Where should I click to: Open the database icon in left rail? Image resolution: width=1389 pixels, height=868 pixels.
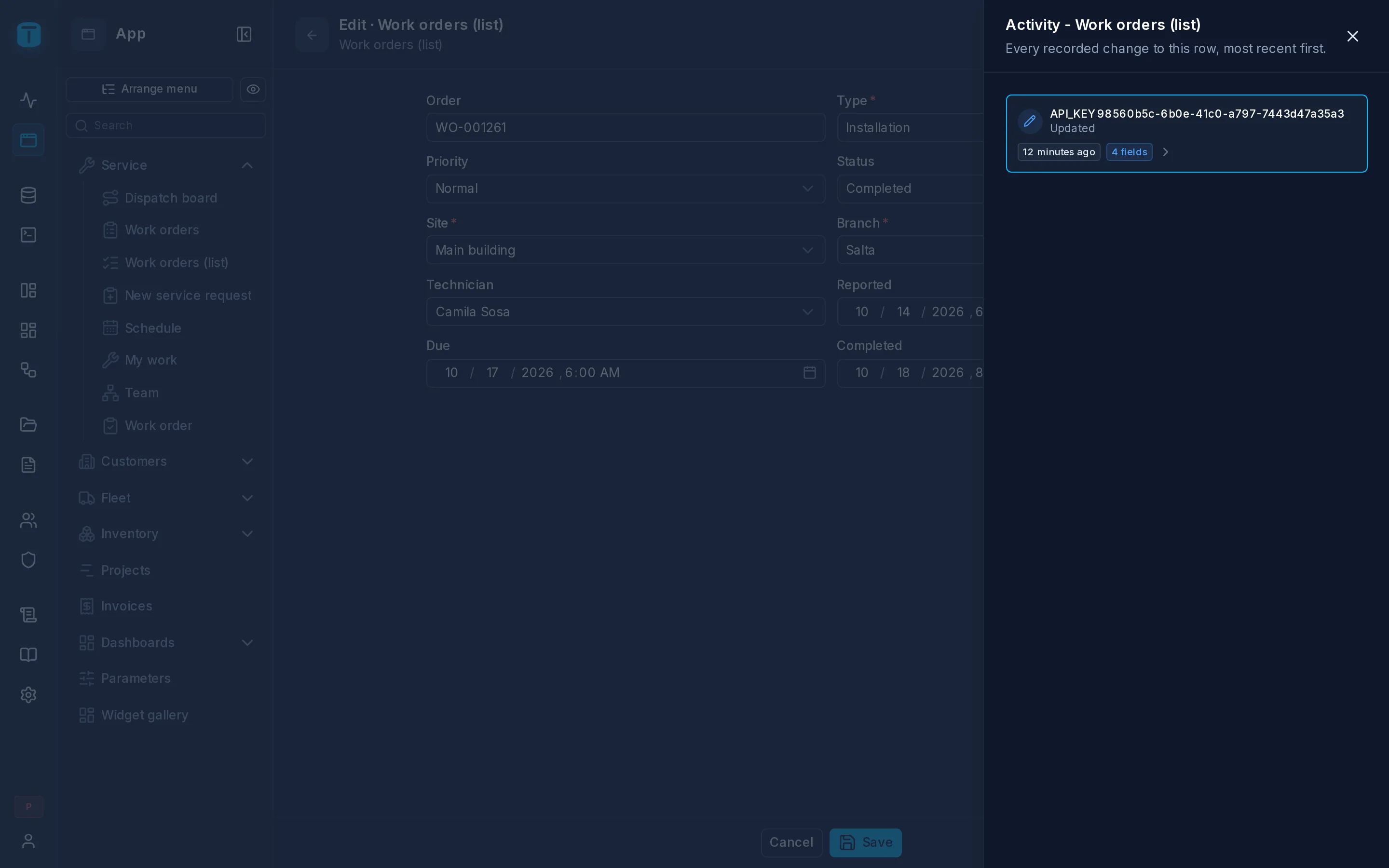pos(28,195)
